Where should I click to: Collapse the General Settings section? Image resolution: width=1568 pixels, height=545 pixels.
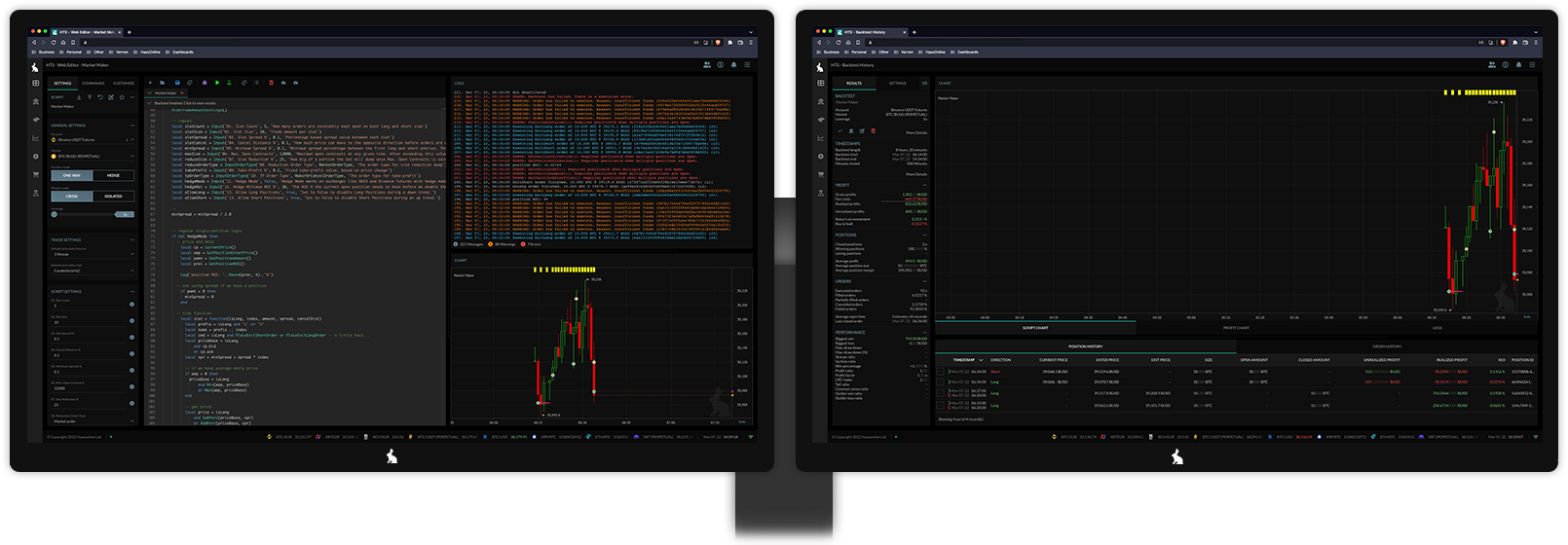(132, 126)
